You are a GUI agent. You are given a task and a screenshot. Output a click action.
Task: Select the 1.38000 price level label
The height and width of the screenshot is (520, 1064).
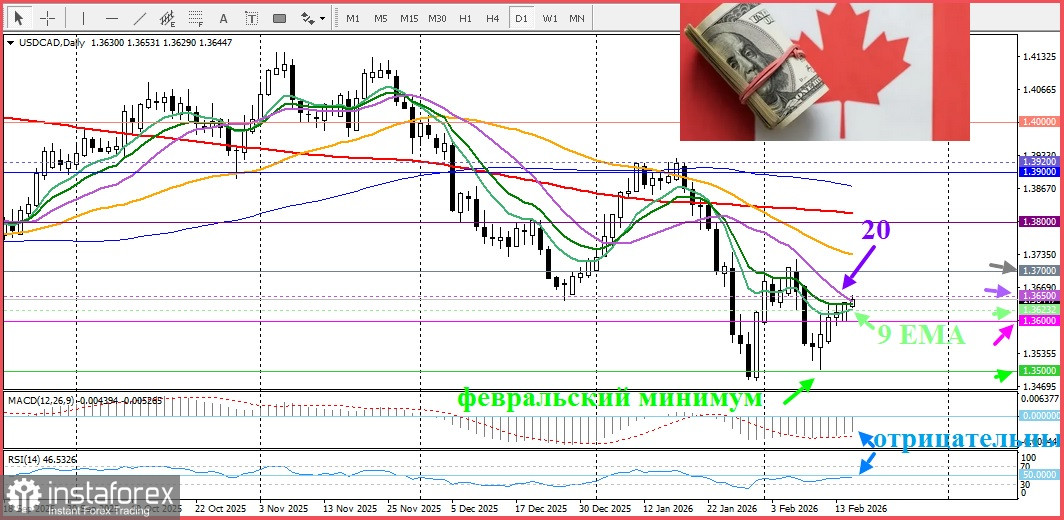pos(1038,221)
